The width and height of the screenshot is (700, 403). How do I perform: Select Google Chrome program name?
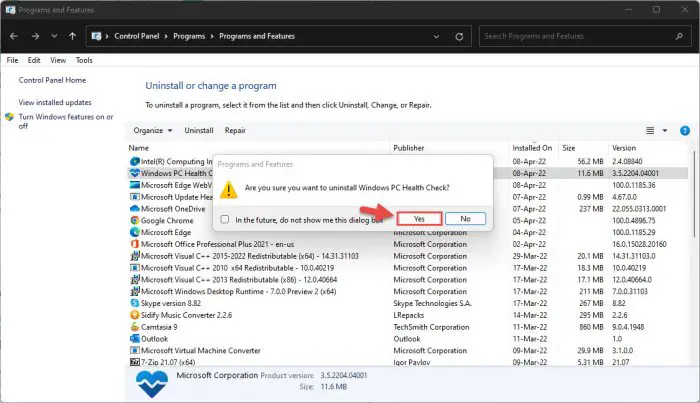pyautogui.click(x=167, y=220)
